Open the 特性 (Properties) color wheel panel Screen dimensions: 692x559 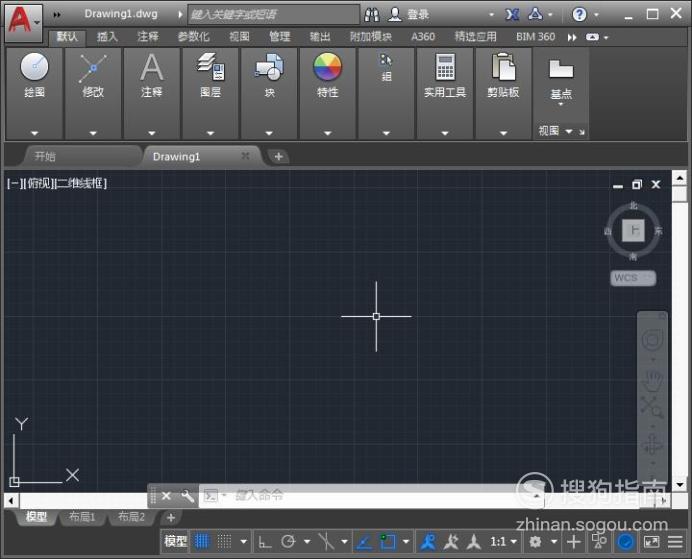[x=327, y=76]
